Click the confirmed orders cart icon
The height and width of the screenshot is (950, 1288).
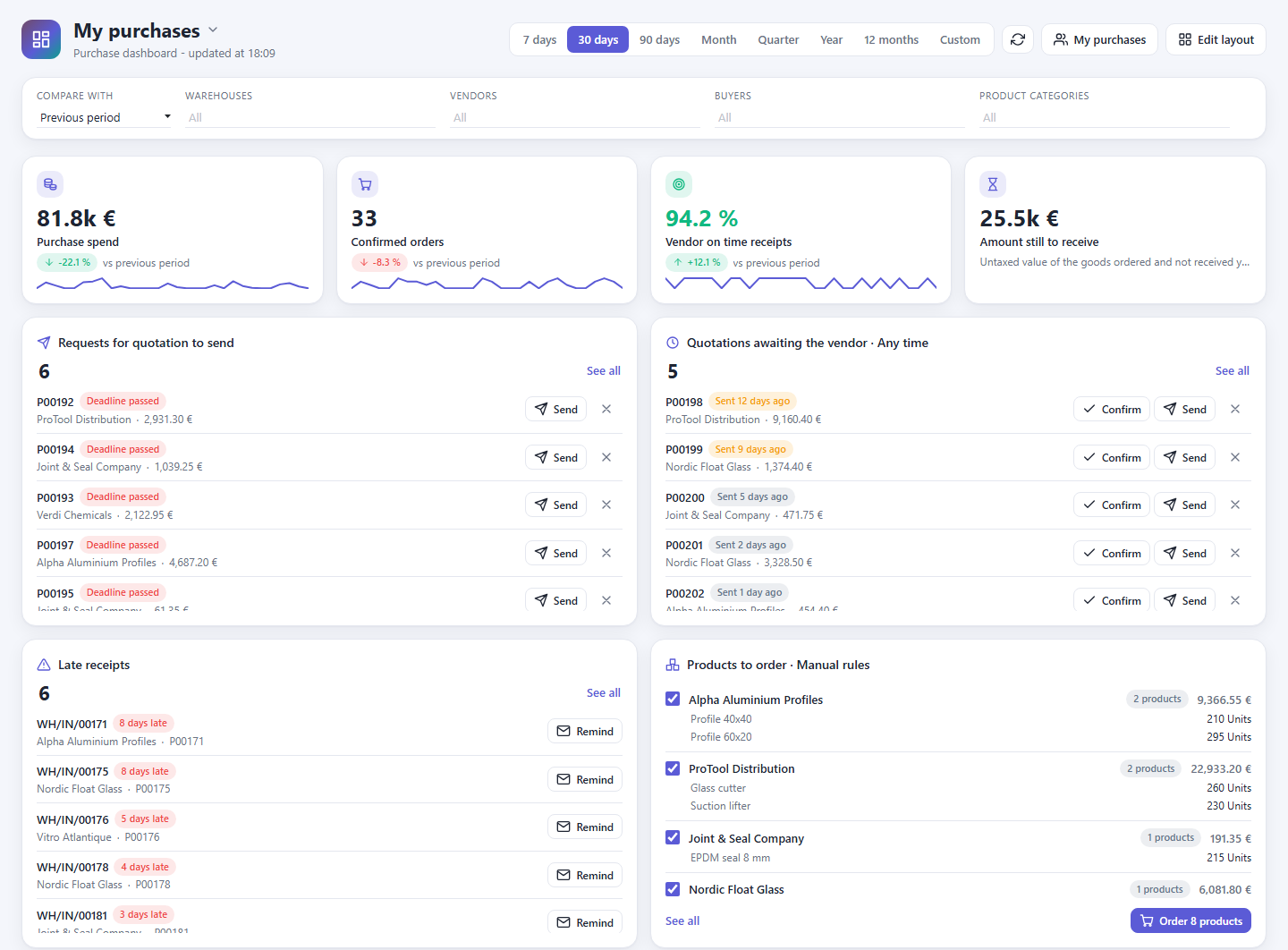click(365, 184)
